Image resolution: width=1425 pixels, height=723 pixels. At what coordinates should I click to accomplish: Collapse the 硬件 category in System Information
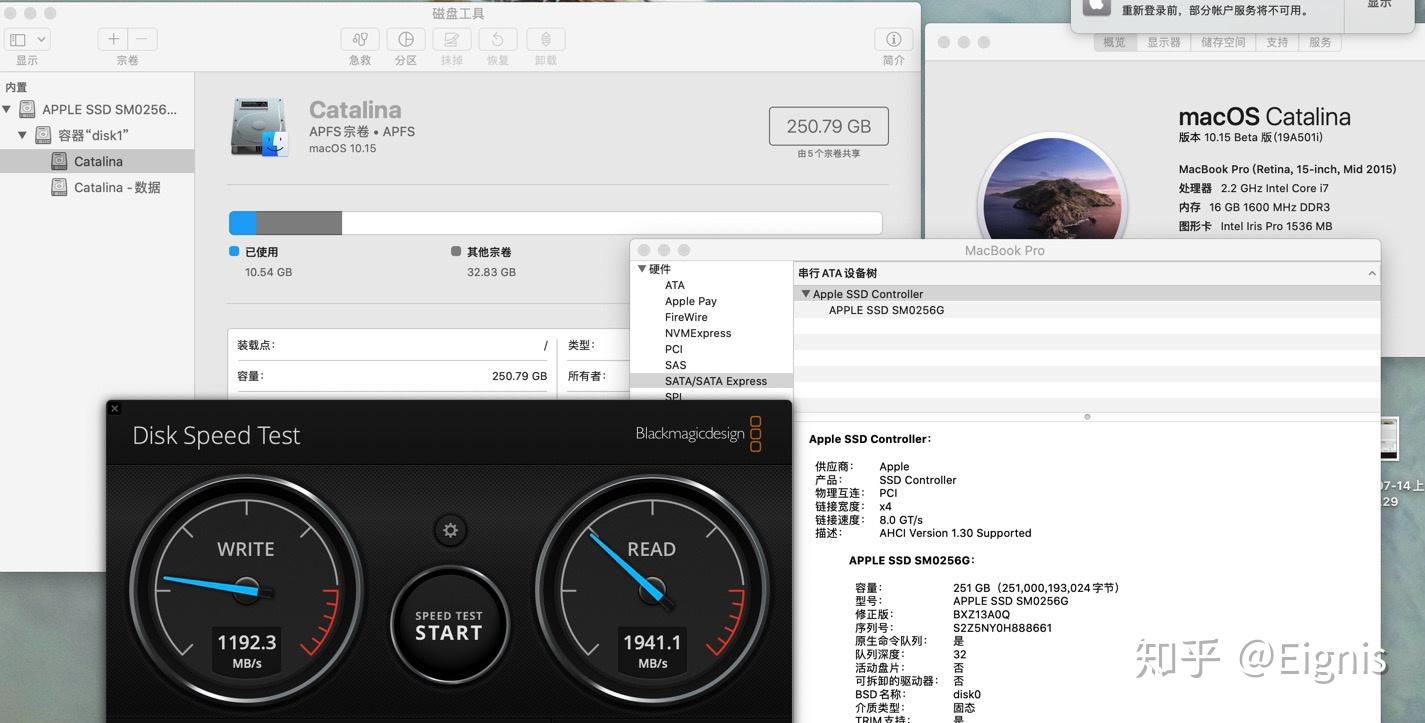(x=642, y=269)
